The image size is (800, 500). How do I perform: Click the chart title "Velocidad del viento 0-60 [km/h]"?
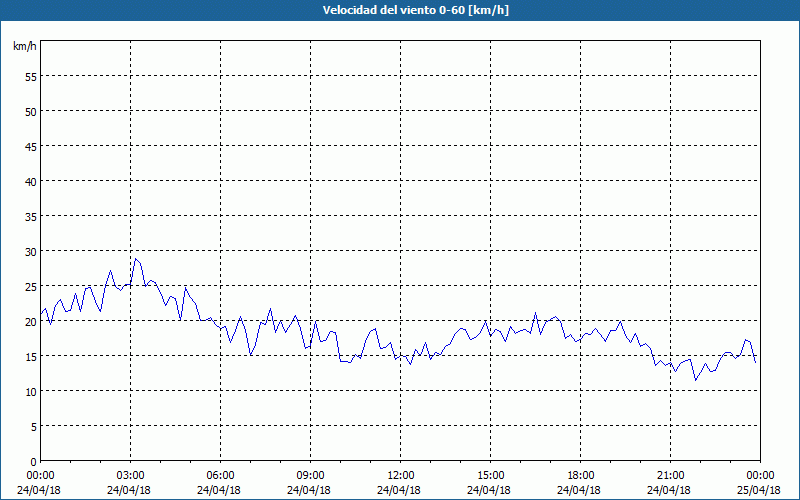pyautogui.click(x=415, y=10)
